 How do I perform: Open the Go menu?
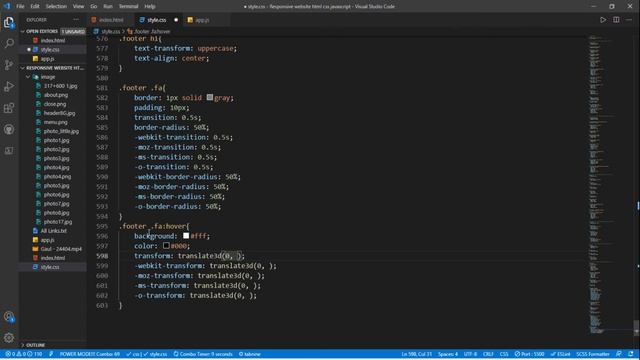(93, 6)
